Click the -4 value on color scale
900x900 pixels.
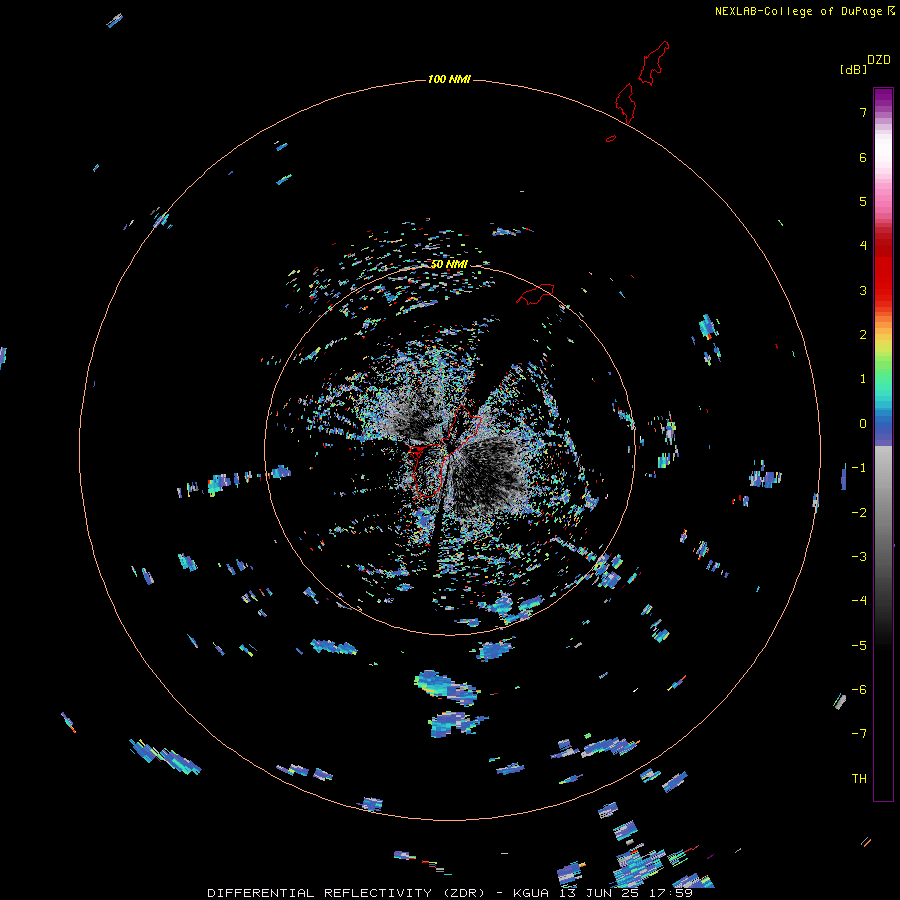tap(859, 601)
